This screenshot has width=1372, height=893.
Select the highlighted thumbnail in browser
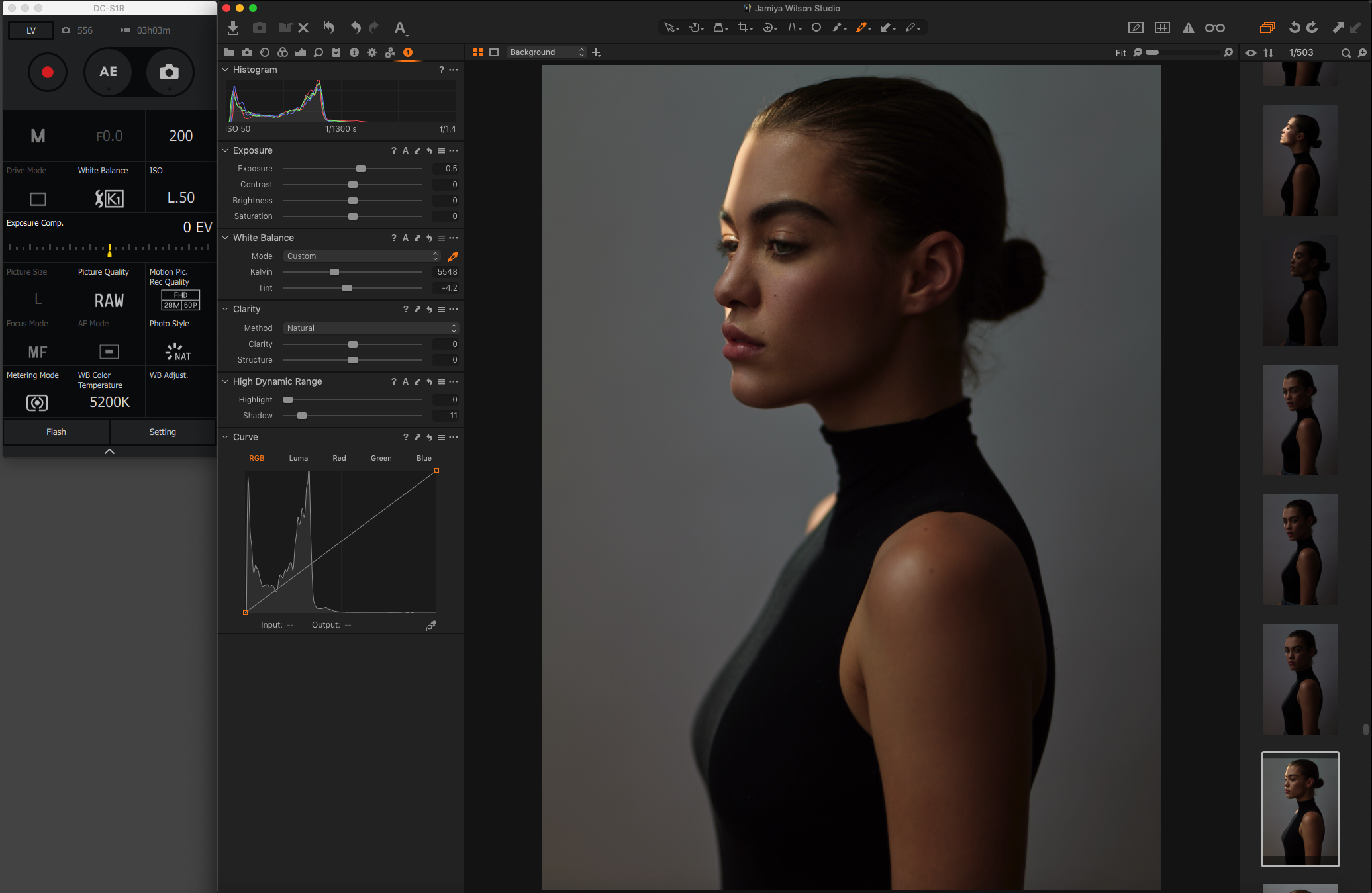pos(1300,809)
